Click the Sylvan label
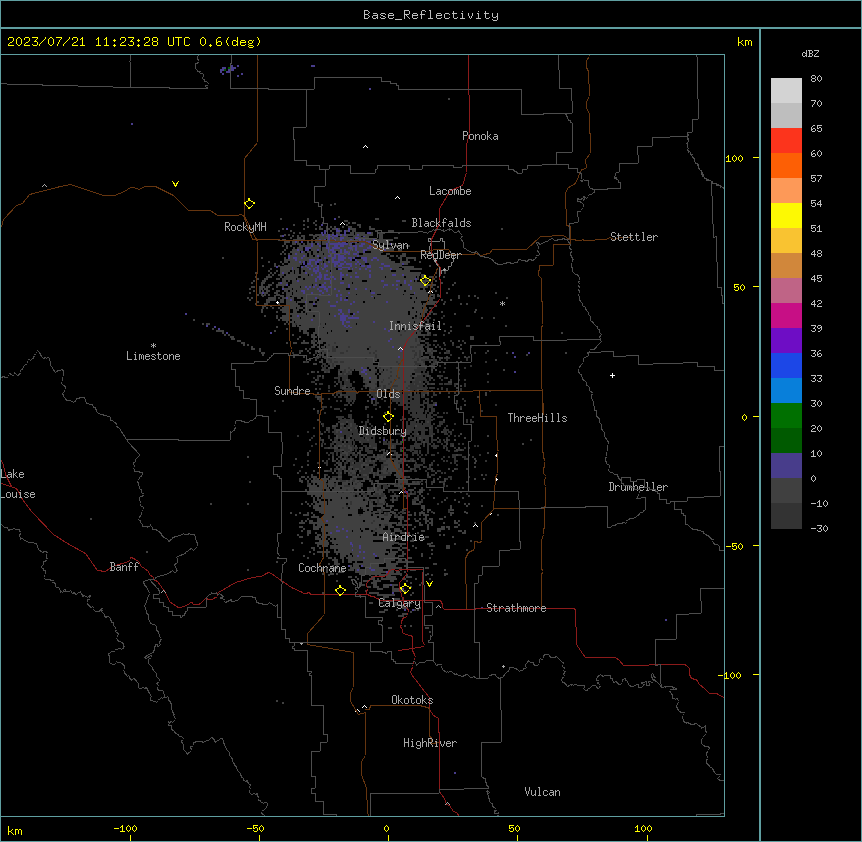This screenshot has height=842, width=862. coord(390,245)
